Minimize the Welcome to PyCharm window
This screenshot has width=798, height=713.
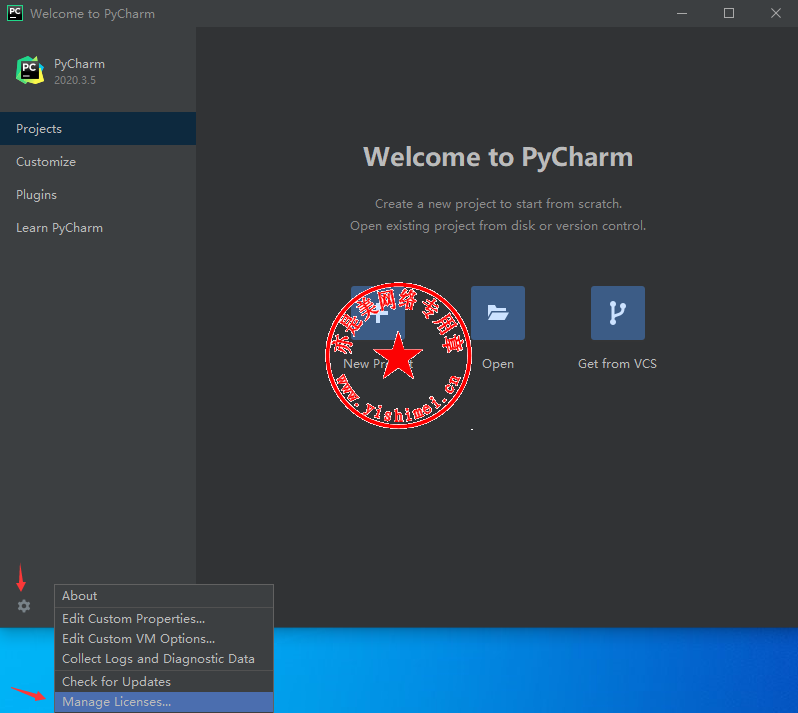click(682, 13)
